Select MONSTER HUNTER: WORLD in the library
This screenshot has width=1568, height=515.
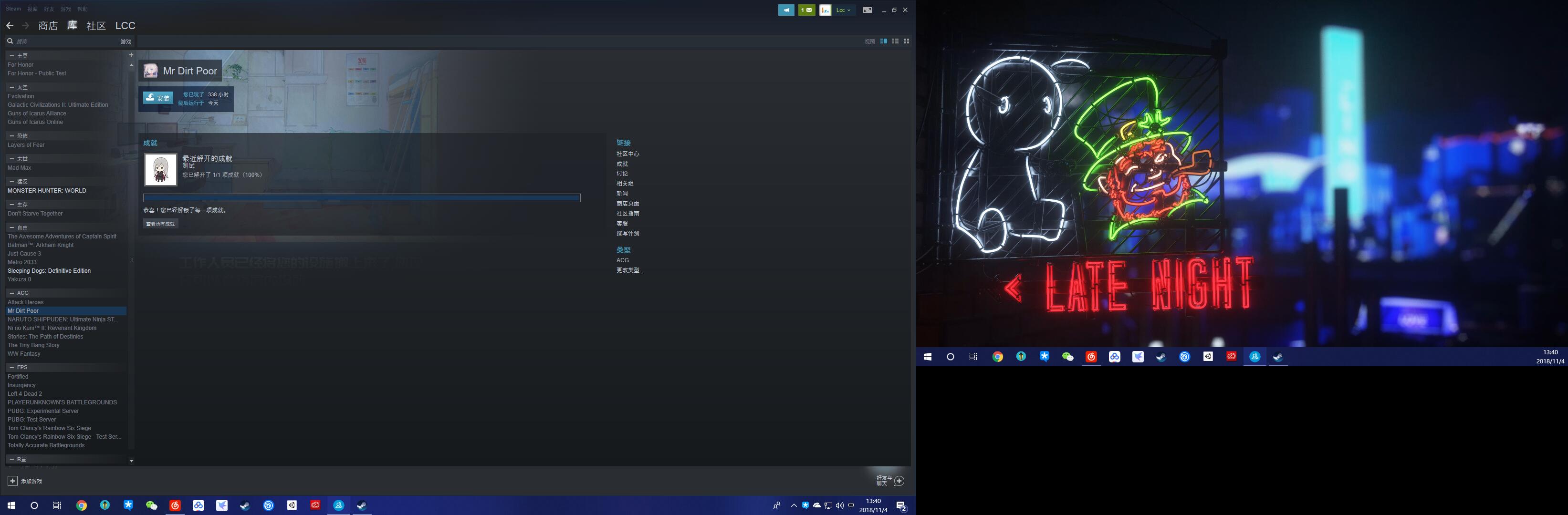coord(47,191)
